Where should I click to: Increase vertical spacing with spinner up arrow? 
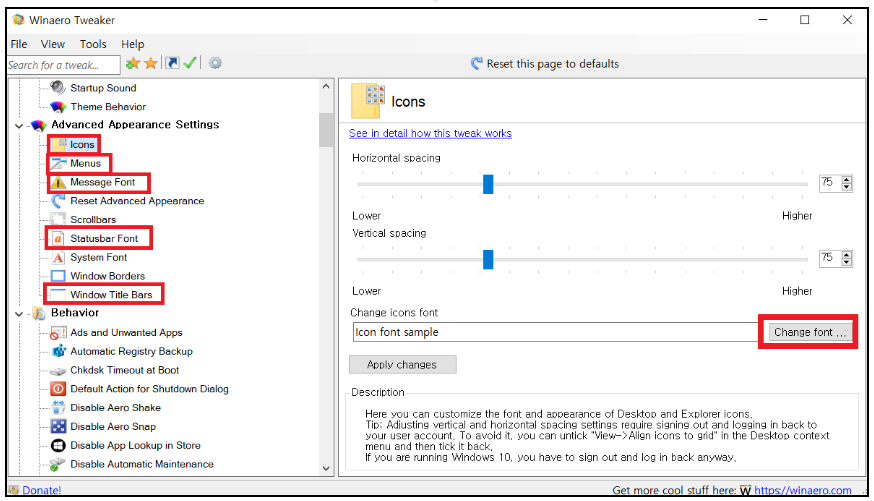(x=847, y=254)
